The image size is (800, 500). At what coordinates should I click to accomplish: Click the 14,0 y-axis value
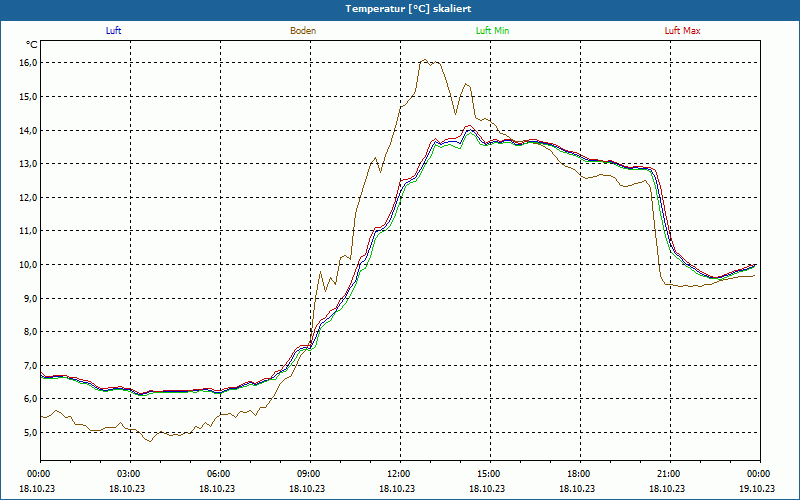click(28, 130)
